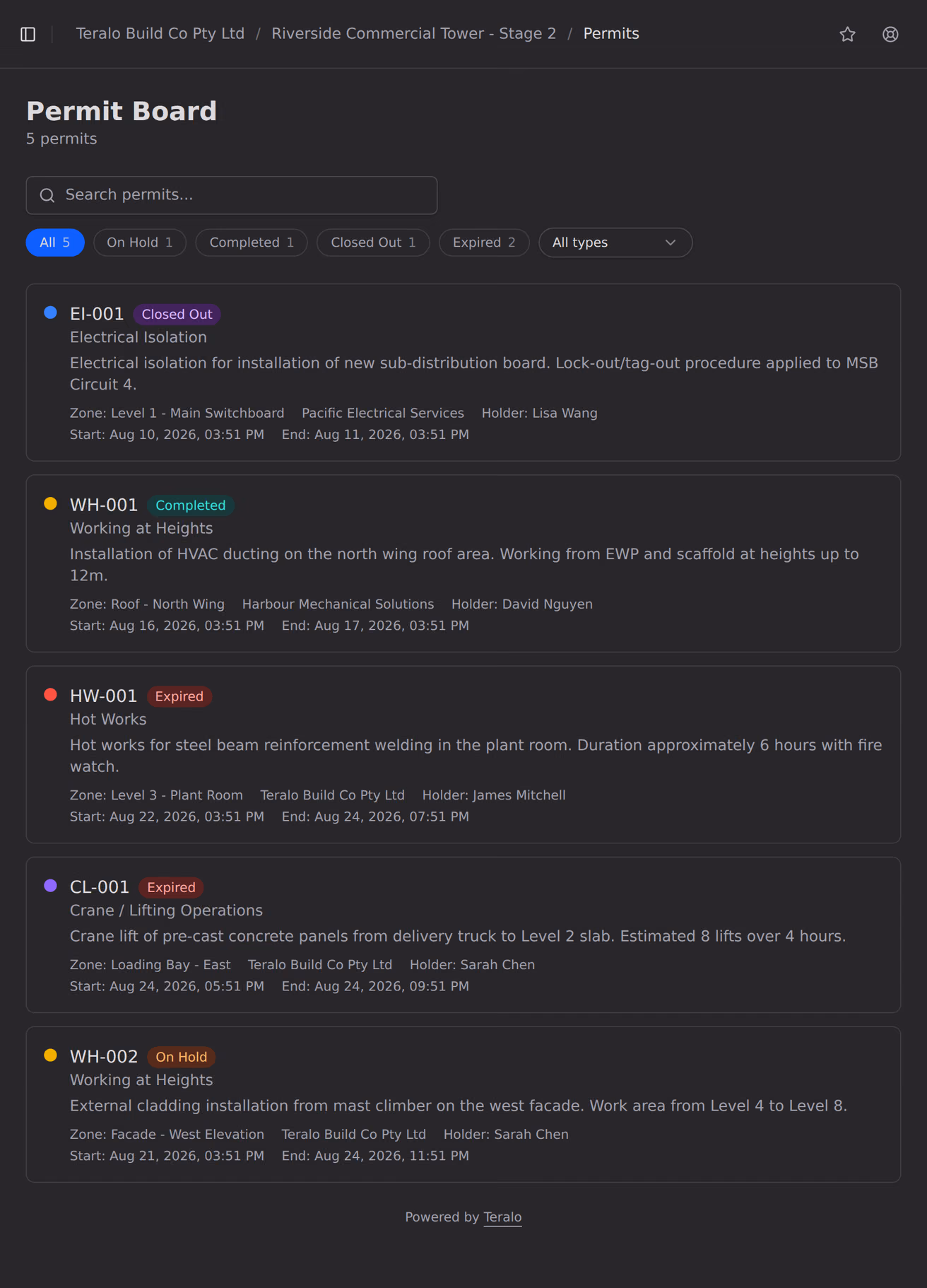Focus the Search permits input field
This screenshot has width=927, height=1288.
pyautogui.click(x=232, y=195)
